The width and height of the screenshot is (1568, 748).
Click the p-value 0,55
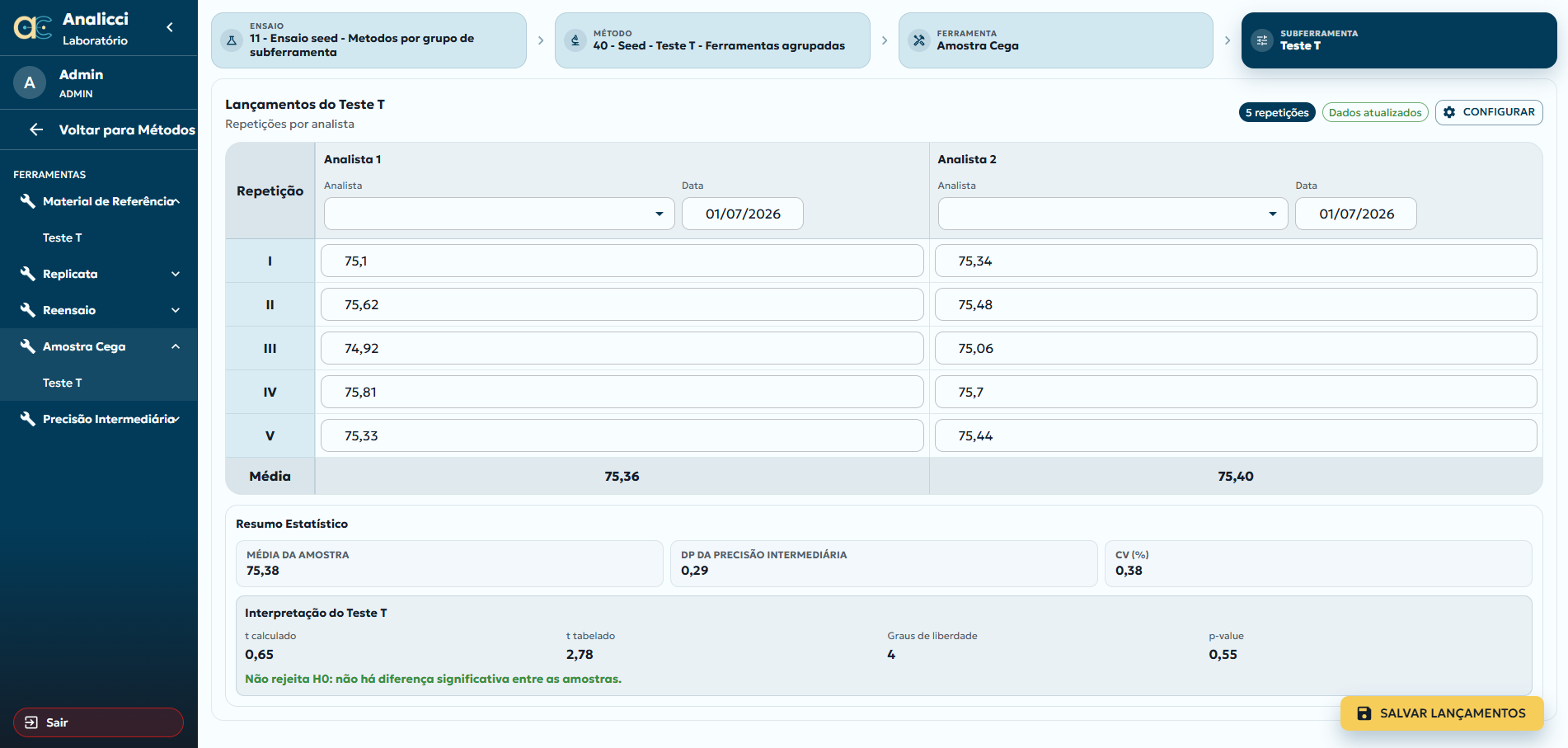coord(1223,654)
